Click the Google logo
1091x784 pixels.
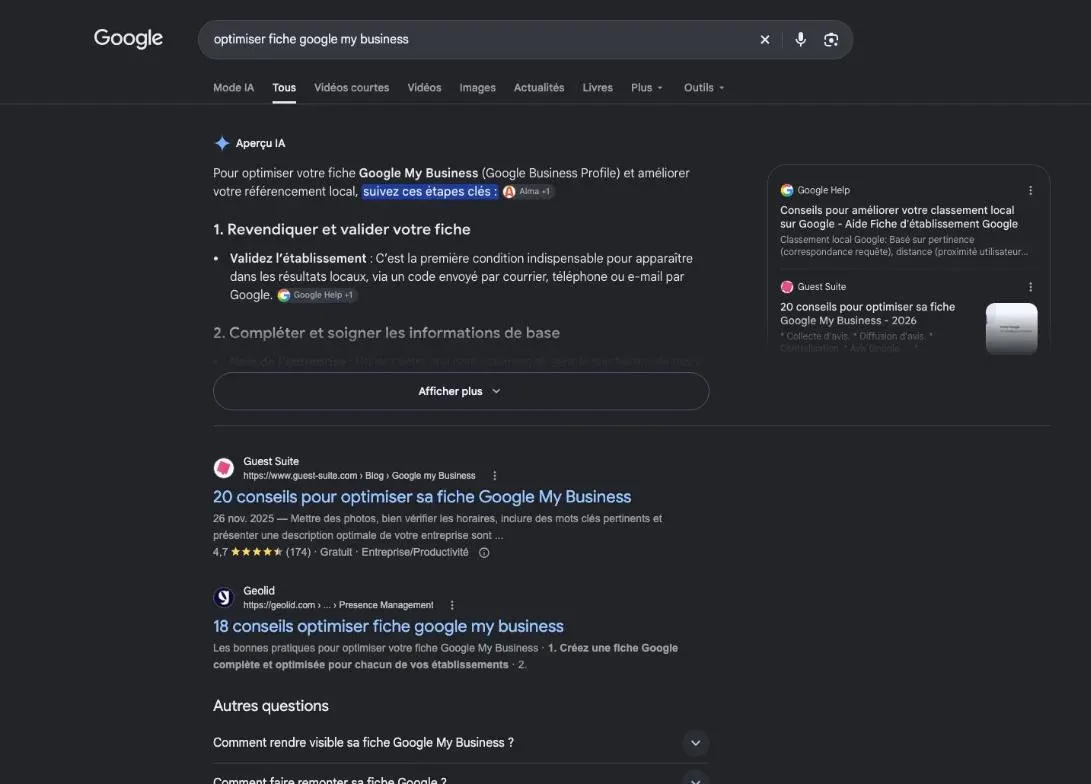pos(128,38)
